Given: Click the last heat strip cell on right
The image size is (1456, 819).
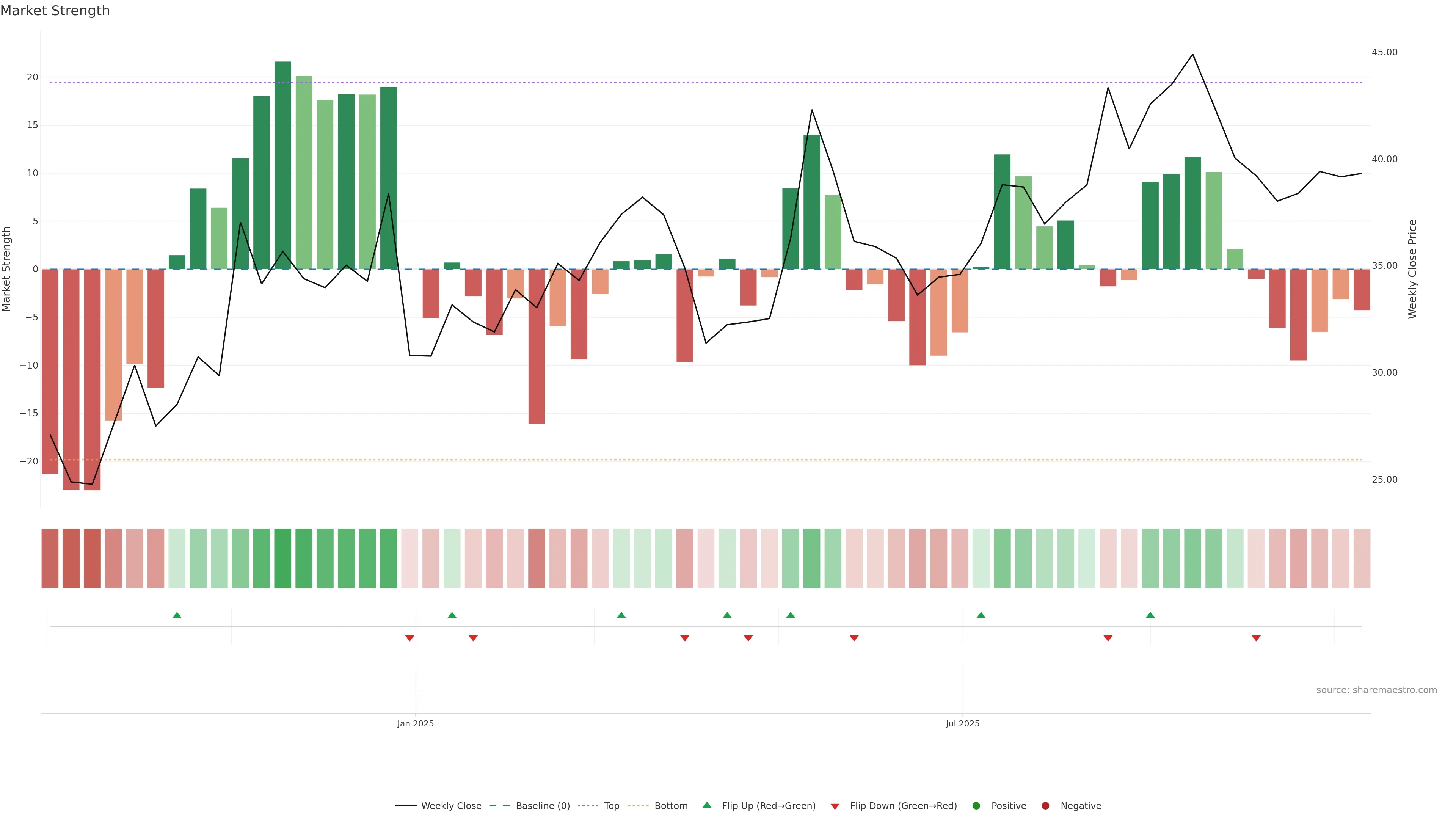Looking at the screenshot, I should pos(1362,559).
